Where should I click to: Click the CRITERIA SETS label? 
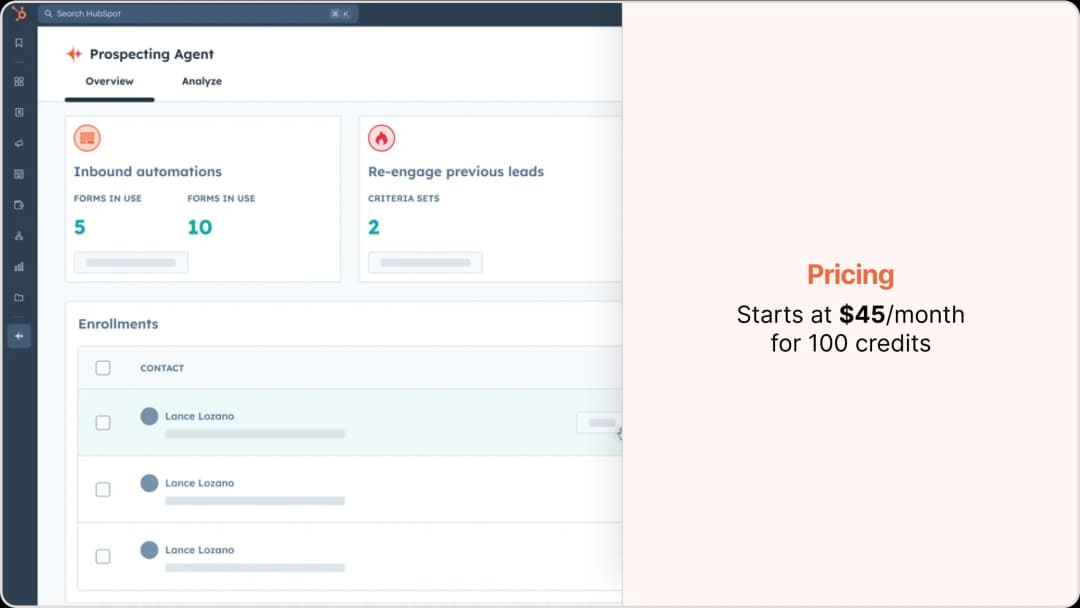pyautogui.click(x=404, y=198)
